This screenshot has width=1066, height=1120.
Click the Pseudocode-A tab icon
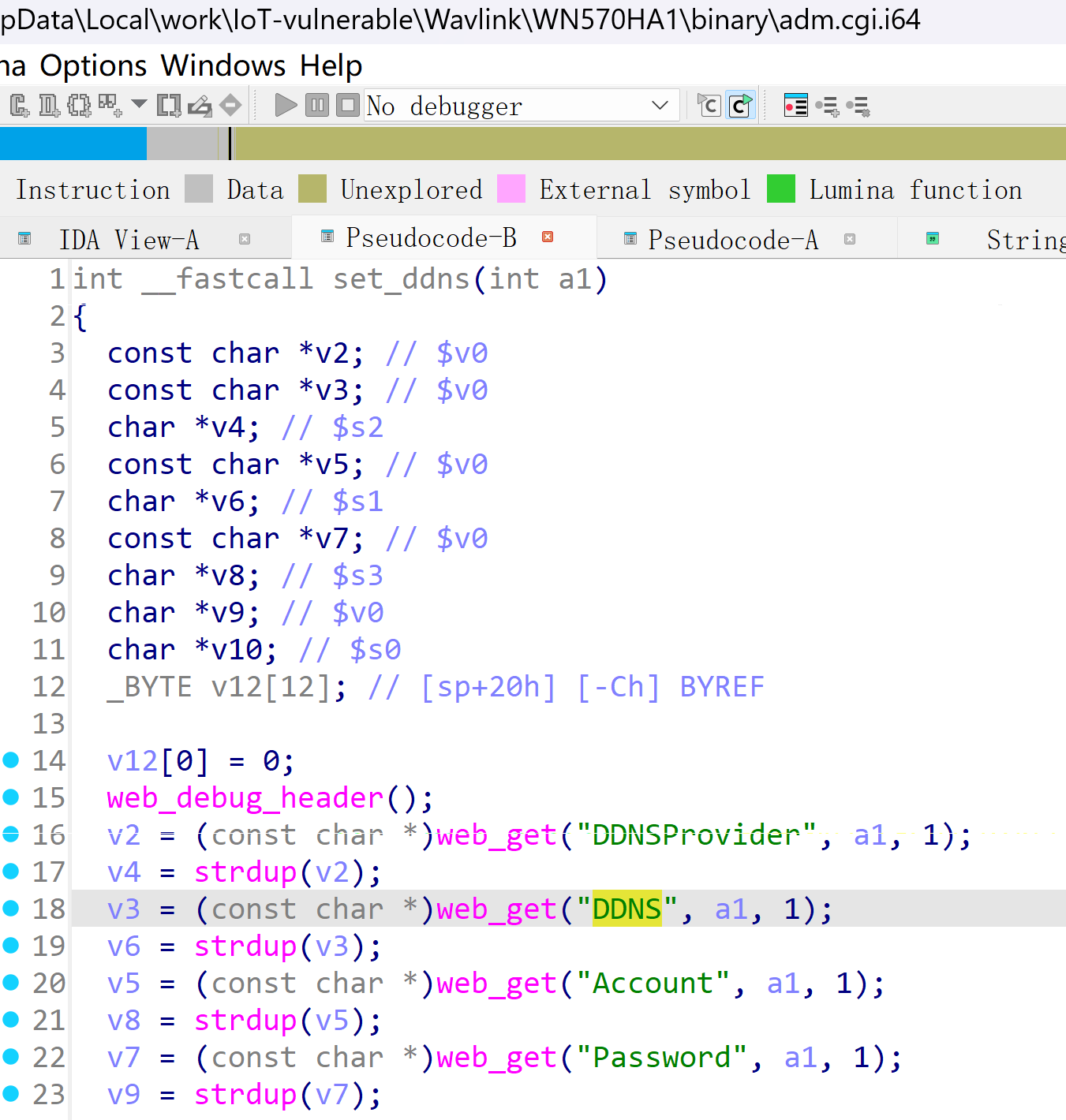tap(630, 238)
